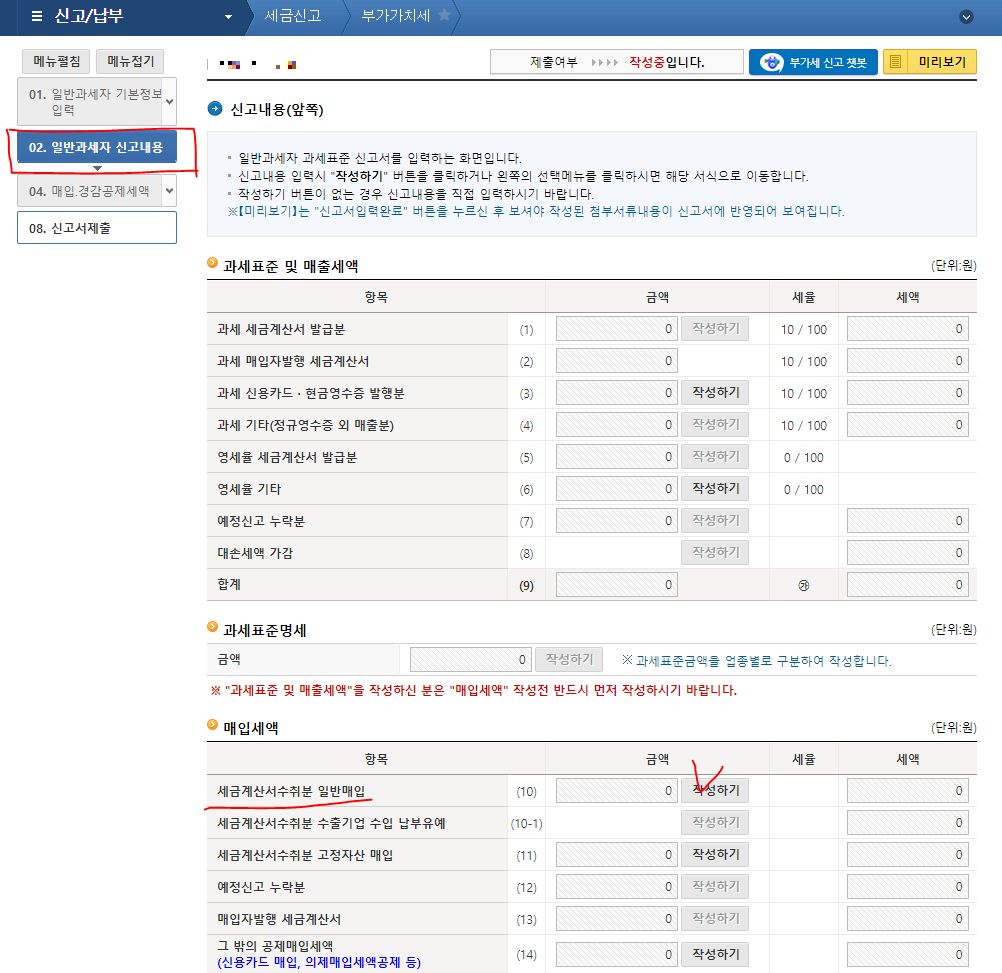Viewport: 1002px width, 973px height.
Task: Click the blue arrow icon by 신고내용(앞쪽)
Action: pyautogui.click(x=215, y=109)
